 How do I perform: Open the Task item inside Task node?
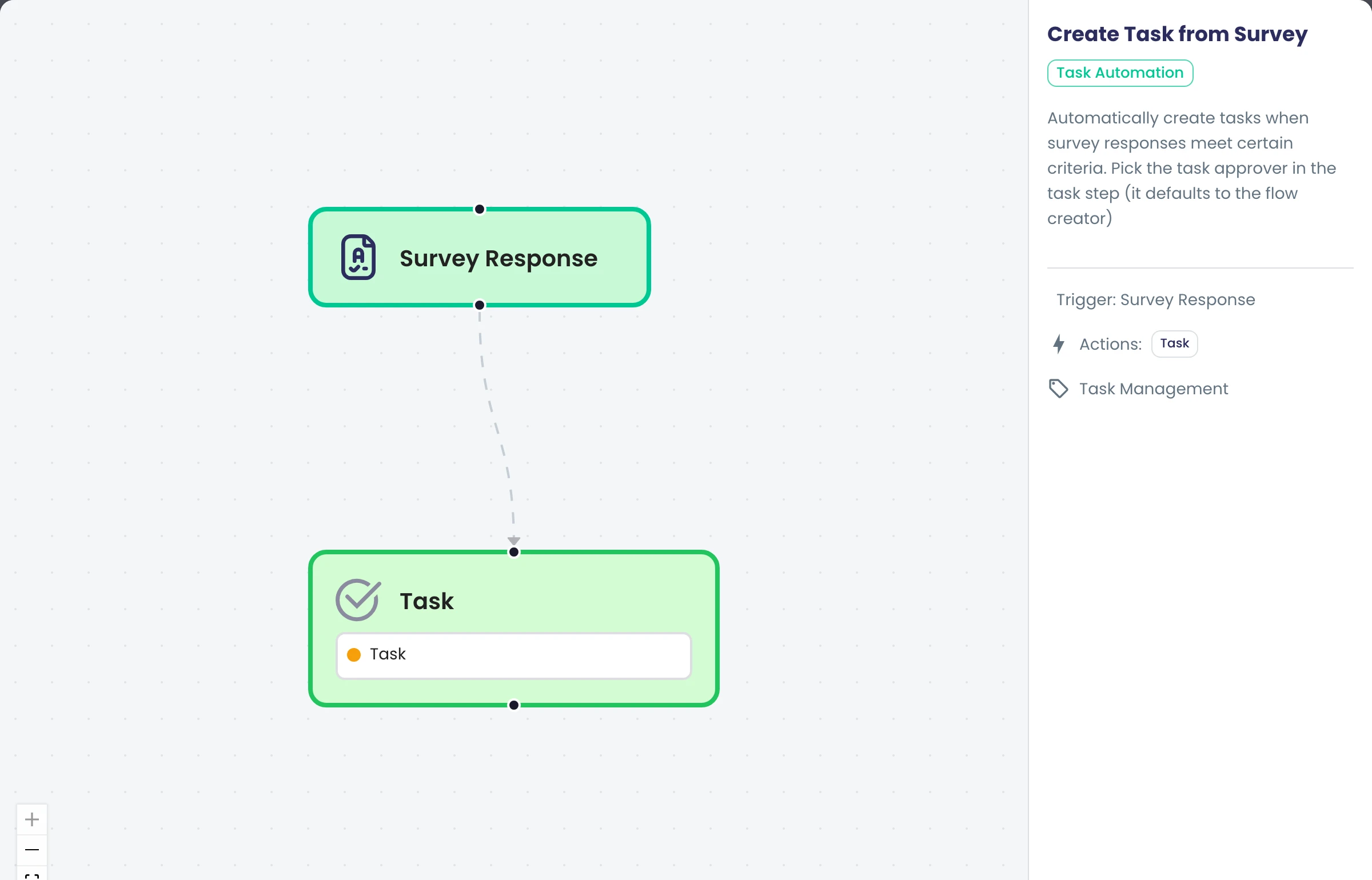(514, 655)
